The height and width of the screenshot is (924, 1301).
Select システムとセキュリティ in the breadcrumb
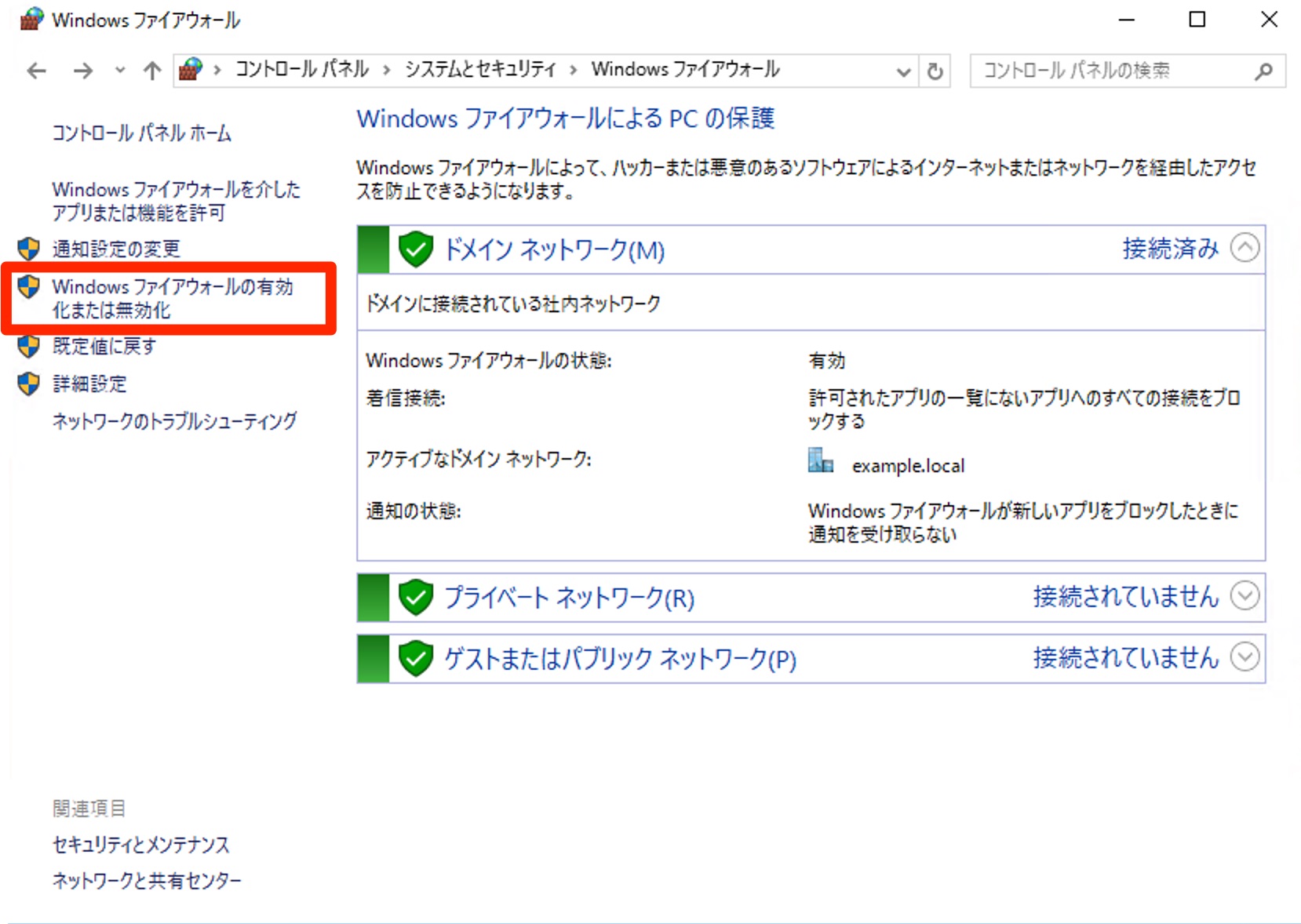click(x=480, y=70)
